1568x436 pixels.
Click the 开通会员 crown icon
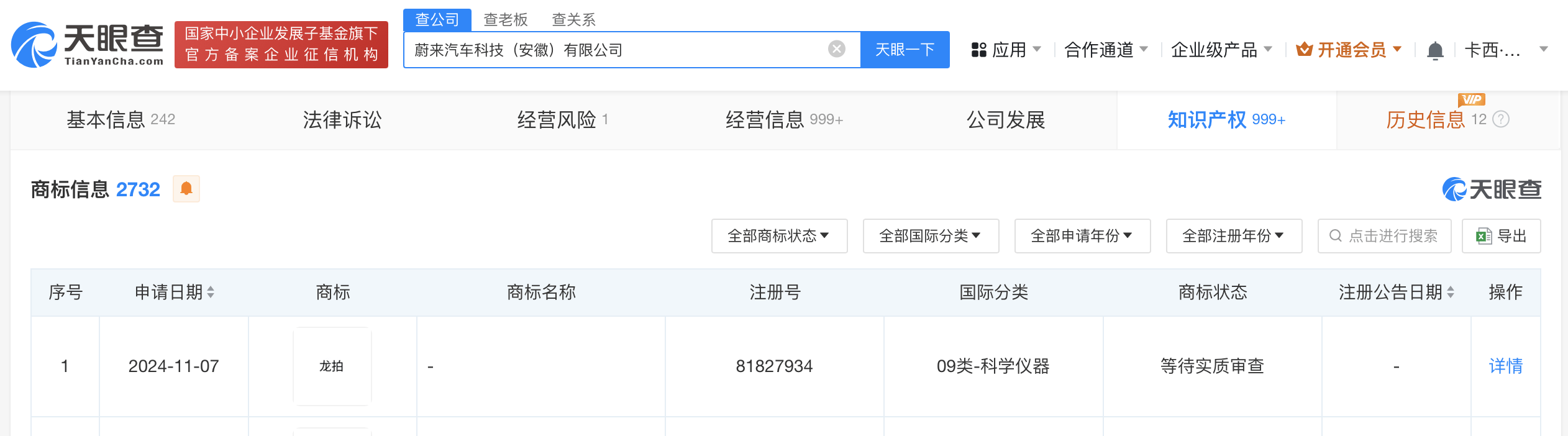[1304, 49]
